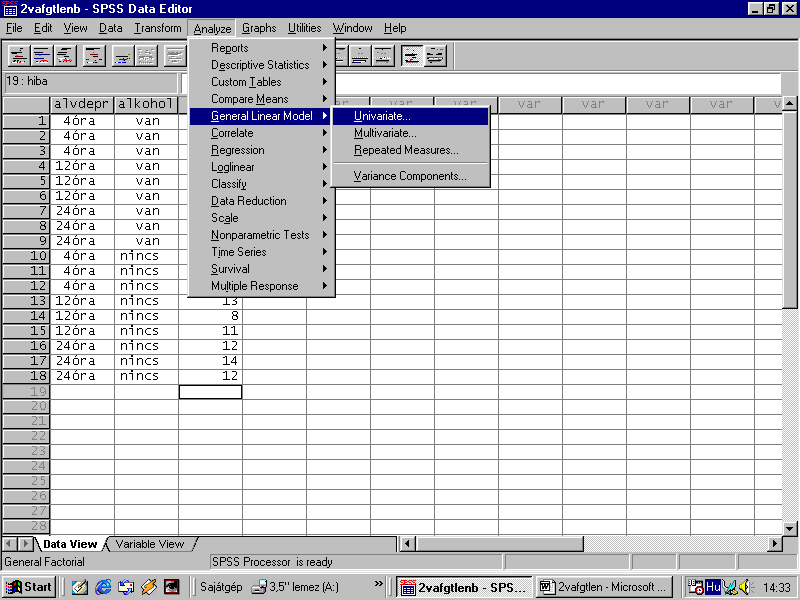Click the Hu language indicator
Viewport: 800px width, 600px height.
coord(712,587)
